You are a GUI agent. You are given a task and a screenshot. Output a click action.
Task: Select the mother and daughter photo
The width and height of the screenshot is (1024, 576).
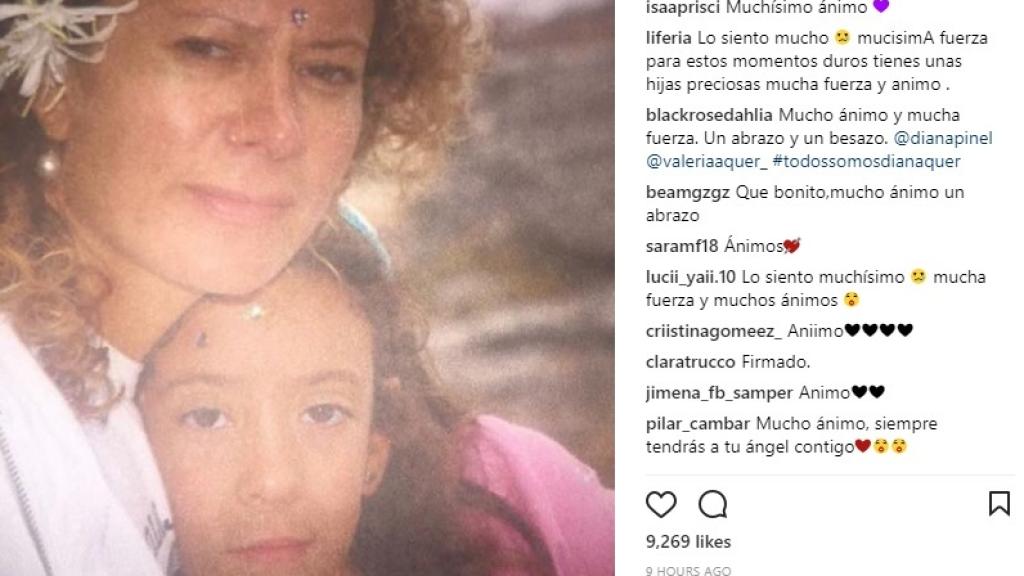(307, 288)
